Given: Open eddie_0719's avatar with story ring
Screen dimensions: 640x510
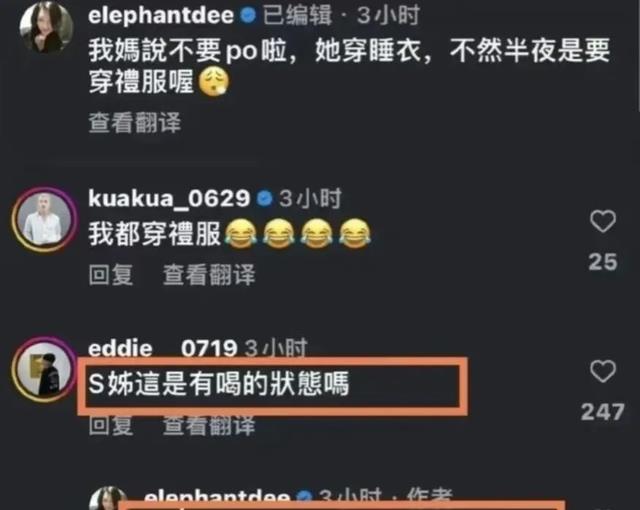Looking at the screenshot, I should [x=44, y=370].
